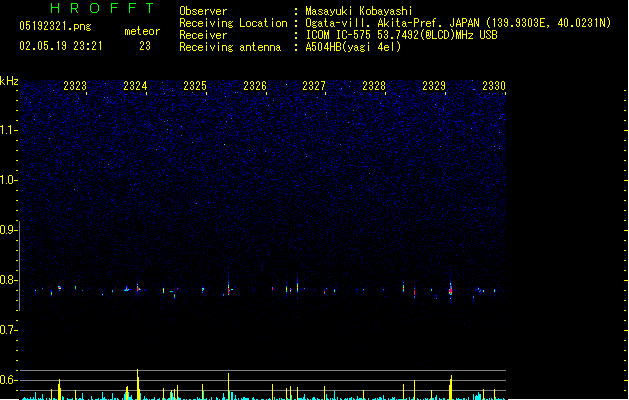Click the HROFFT title text
The width and height of the screenshot is (629, 400).
102,8
